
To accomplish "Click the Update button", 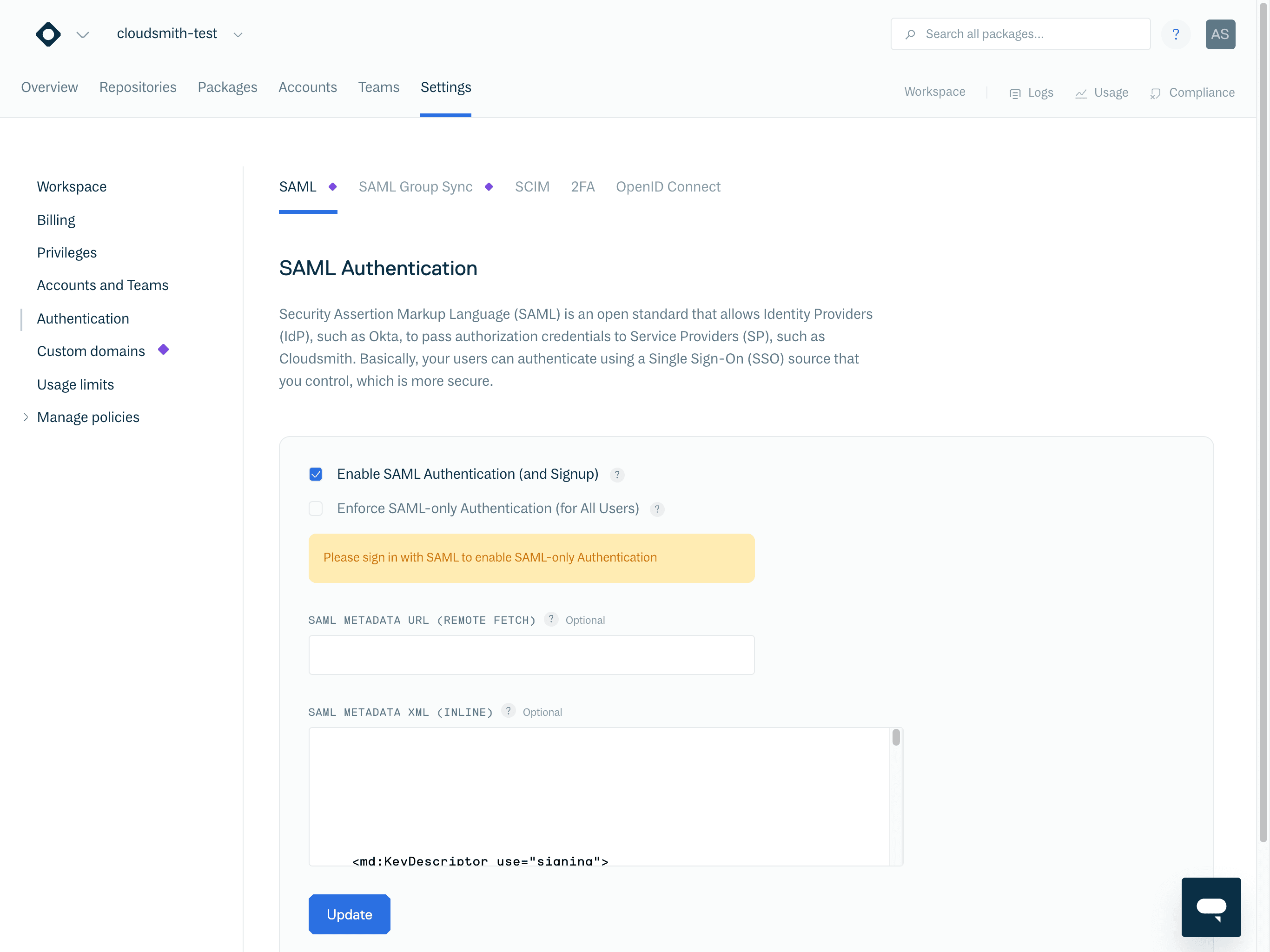I will click(349, 914).
